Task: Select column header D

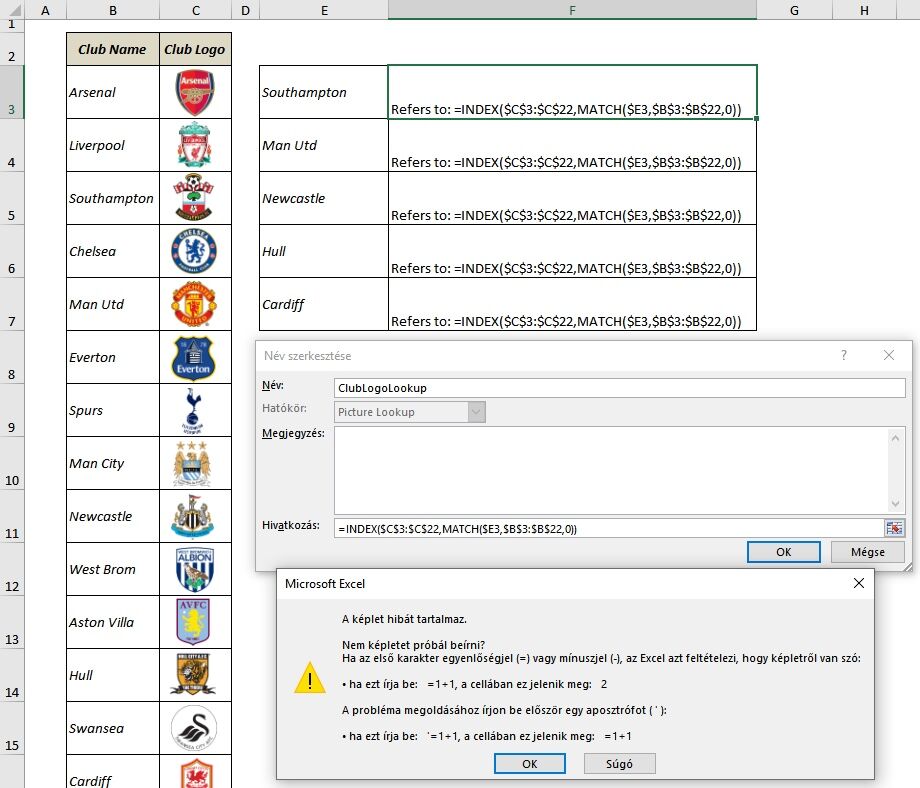Action: click(245, 10)
